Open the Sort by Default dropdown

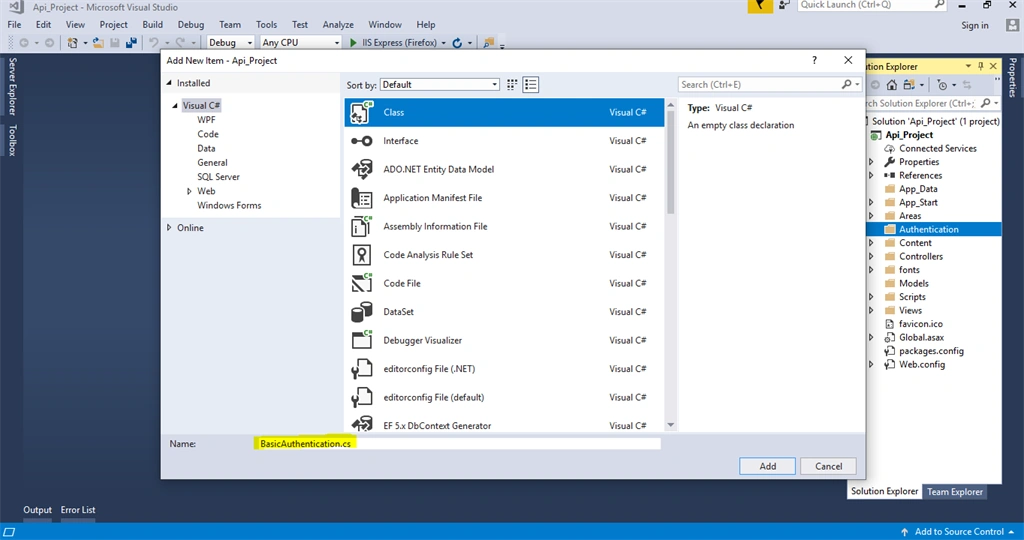[440, 84]
